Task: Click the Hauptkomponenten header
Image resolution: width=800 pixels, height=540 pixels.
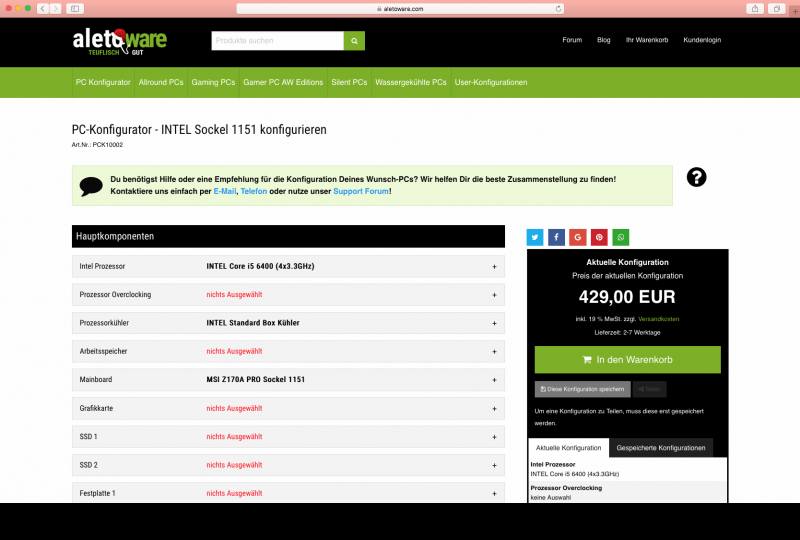Action: 288,236
